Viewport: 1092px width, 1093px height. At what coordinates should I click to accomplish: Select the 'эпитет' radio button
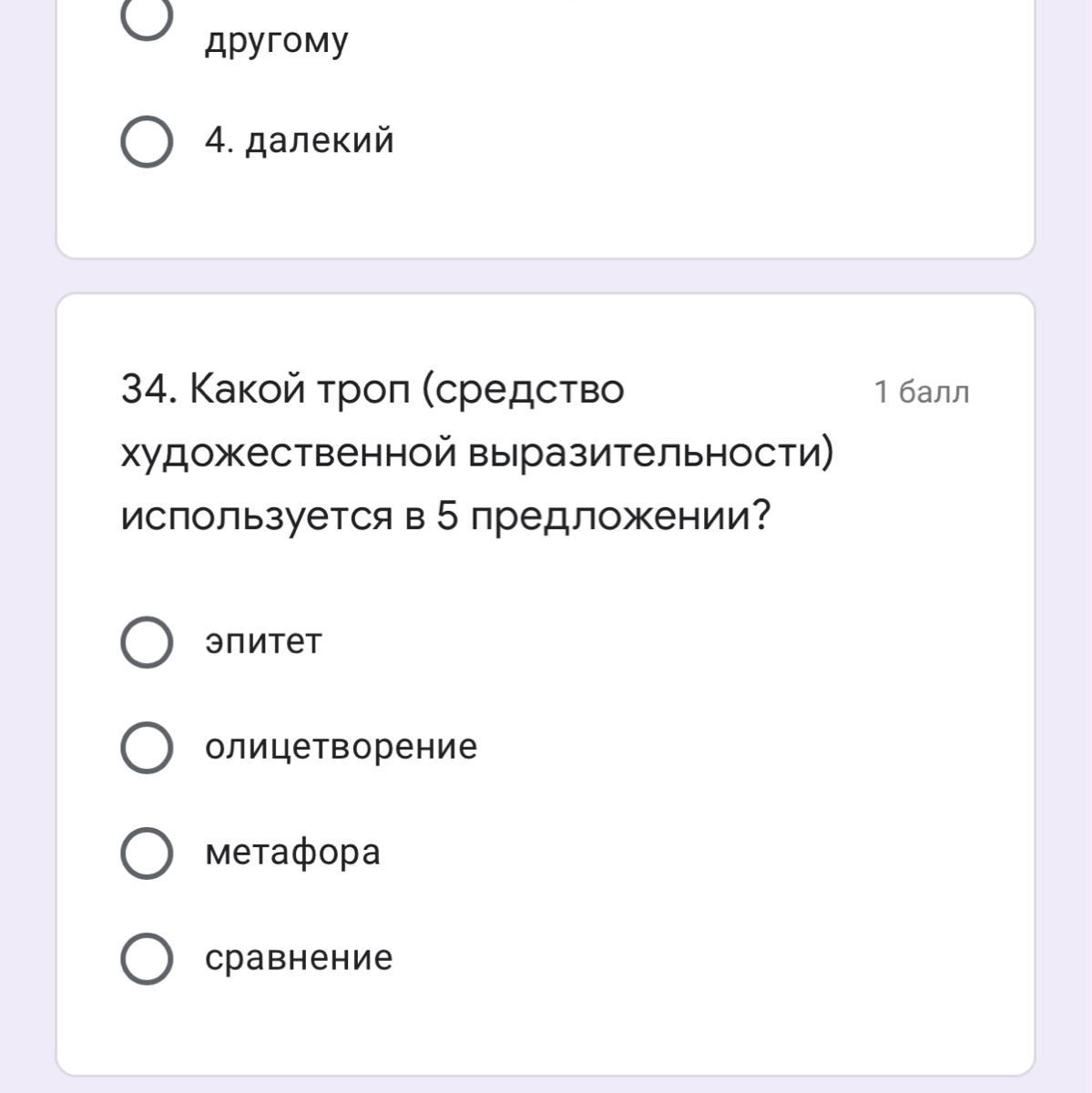pyautogui.click(x=147, y=642)
